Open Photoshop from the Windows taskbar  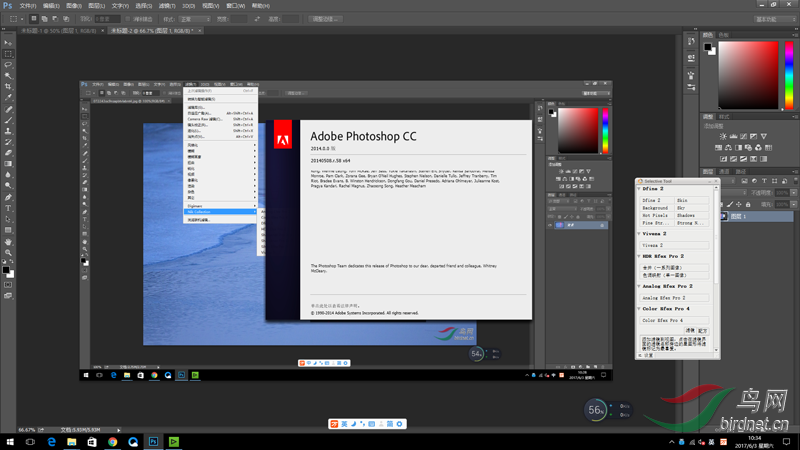coord(154,440)
